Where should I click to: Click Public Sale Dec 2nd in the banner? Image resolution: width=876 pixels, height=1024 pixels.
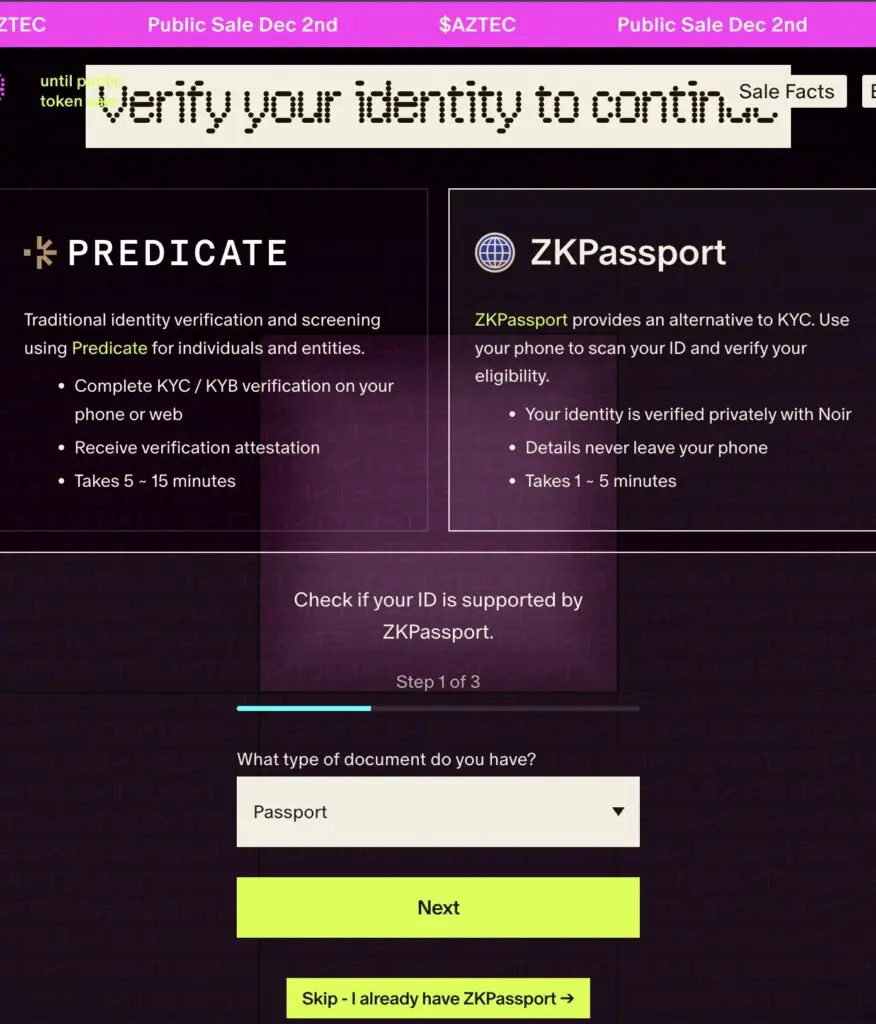coord(242,24)
